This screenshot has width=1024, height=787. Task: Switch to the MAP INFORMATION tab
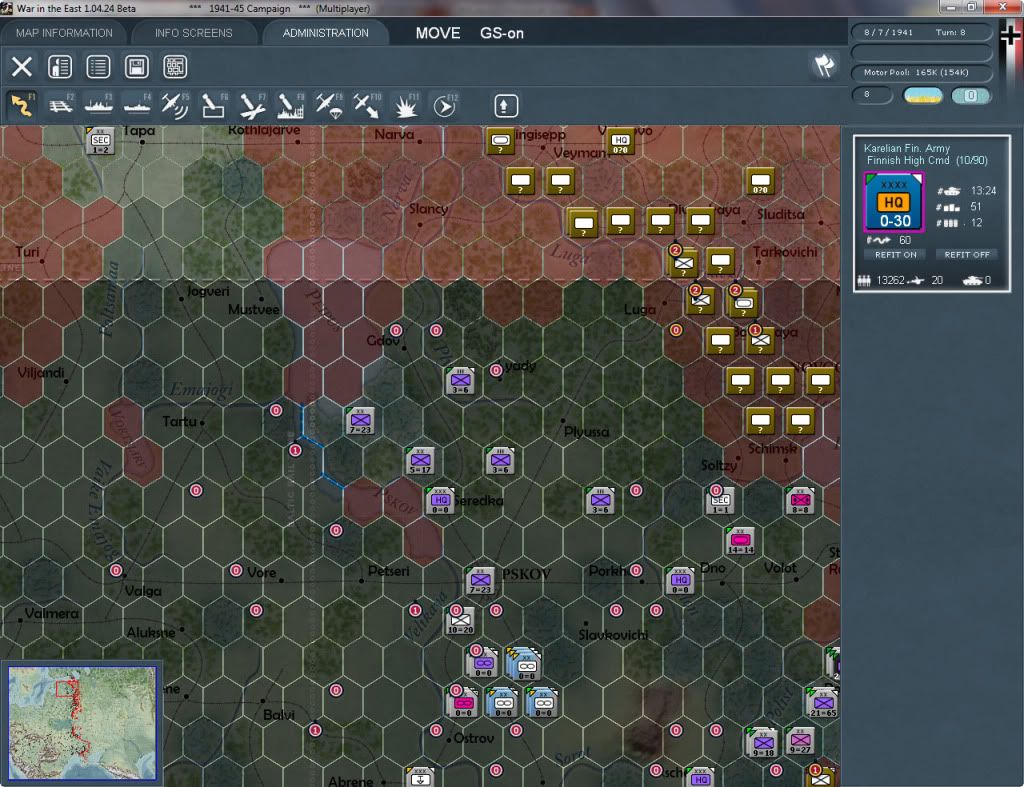64,33
